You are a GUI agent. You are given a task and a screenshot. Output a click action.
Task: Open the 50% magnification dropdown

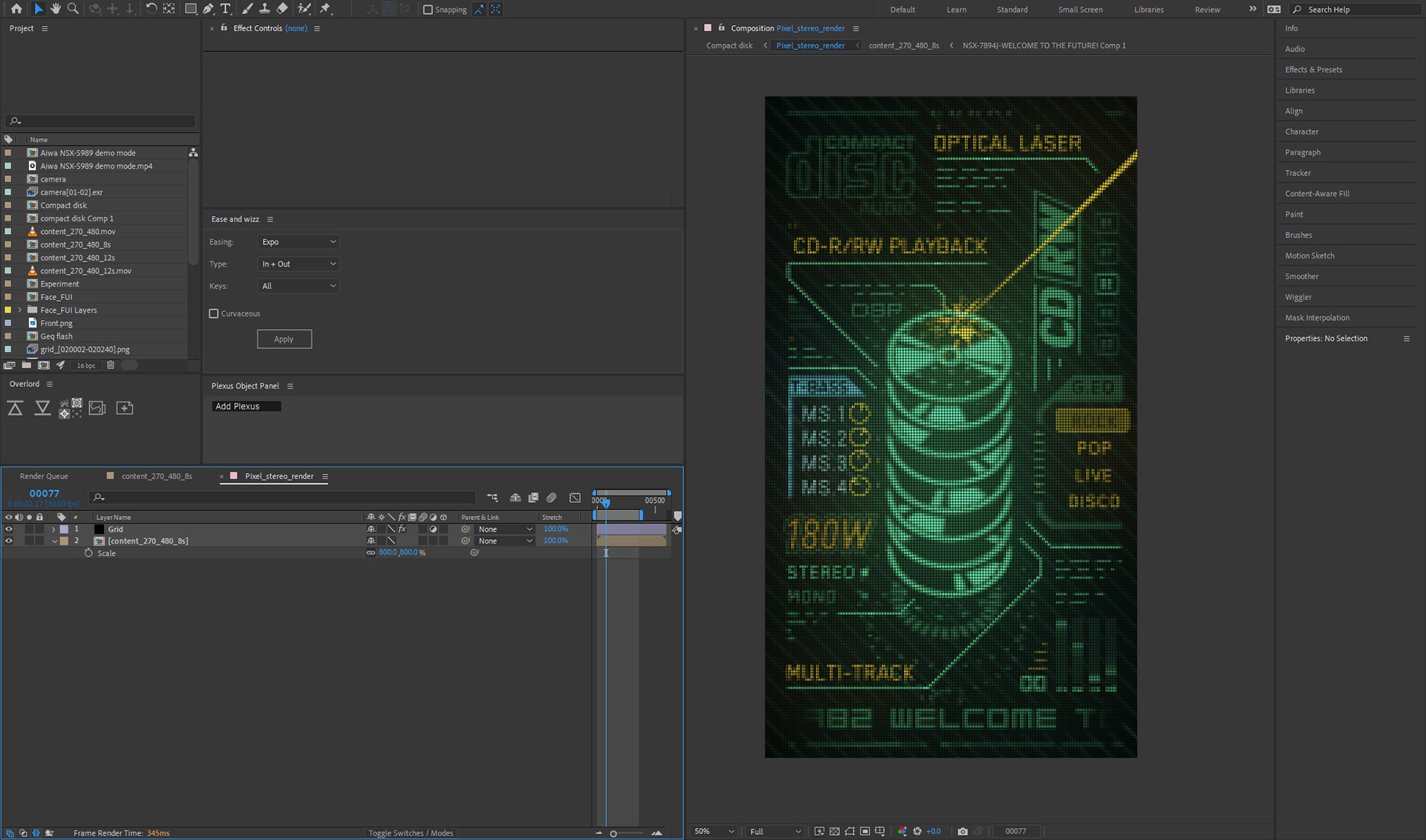714,831
